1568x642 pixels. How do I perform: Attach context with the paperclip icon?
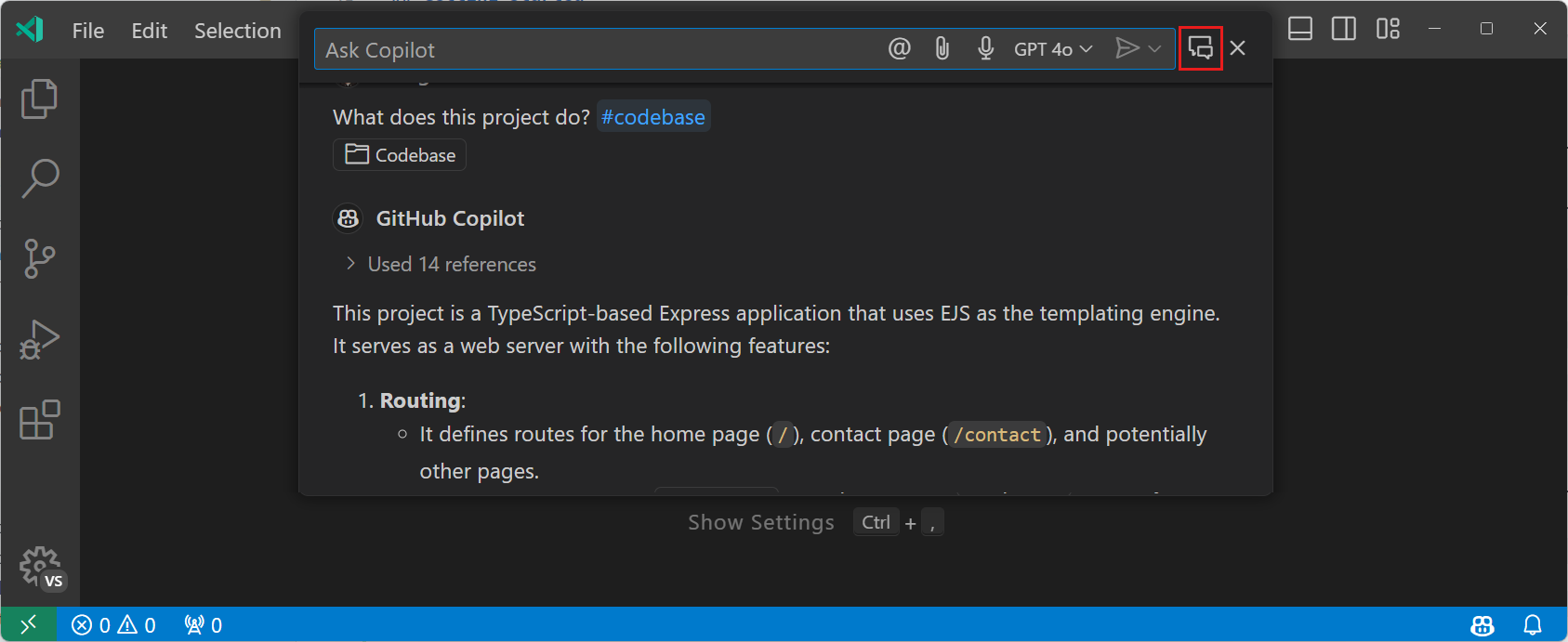(x=942, y=48)
